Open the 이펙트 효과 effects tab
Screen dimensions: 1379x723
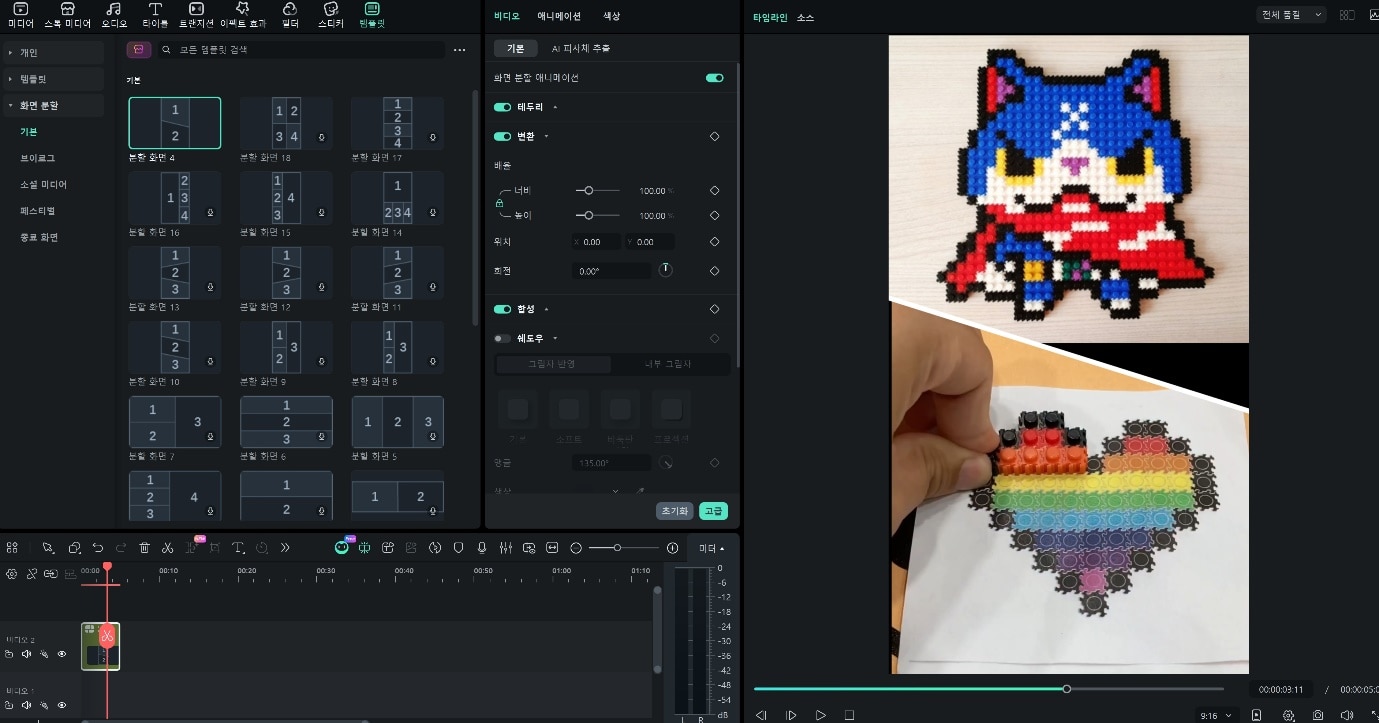(242, 15)
